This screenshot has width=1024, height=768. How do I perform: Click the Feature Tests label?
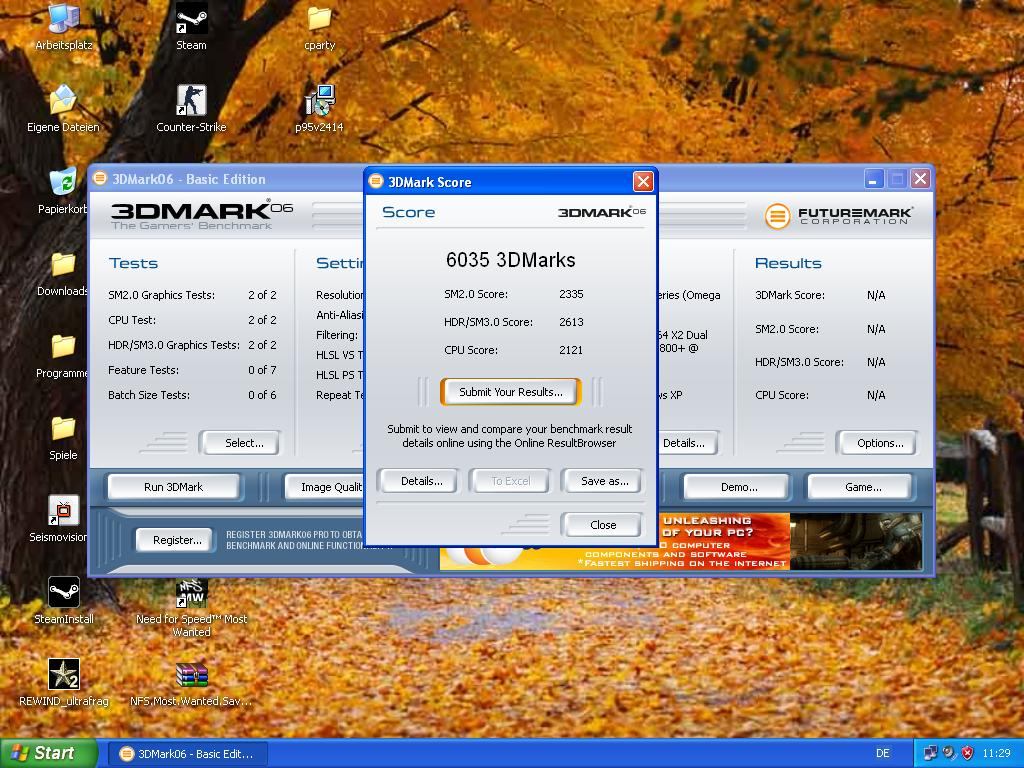pos(143,370)
